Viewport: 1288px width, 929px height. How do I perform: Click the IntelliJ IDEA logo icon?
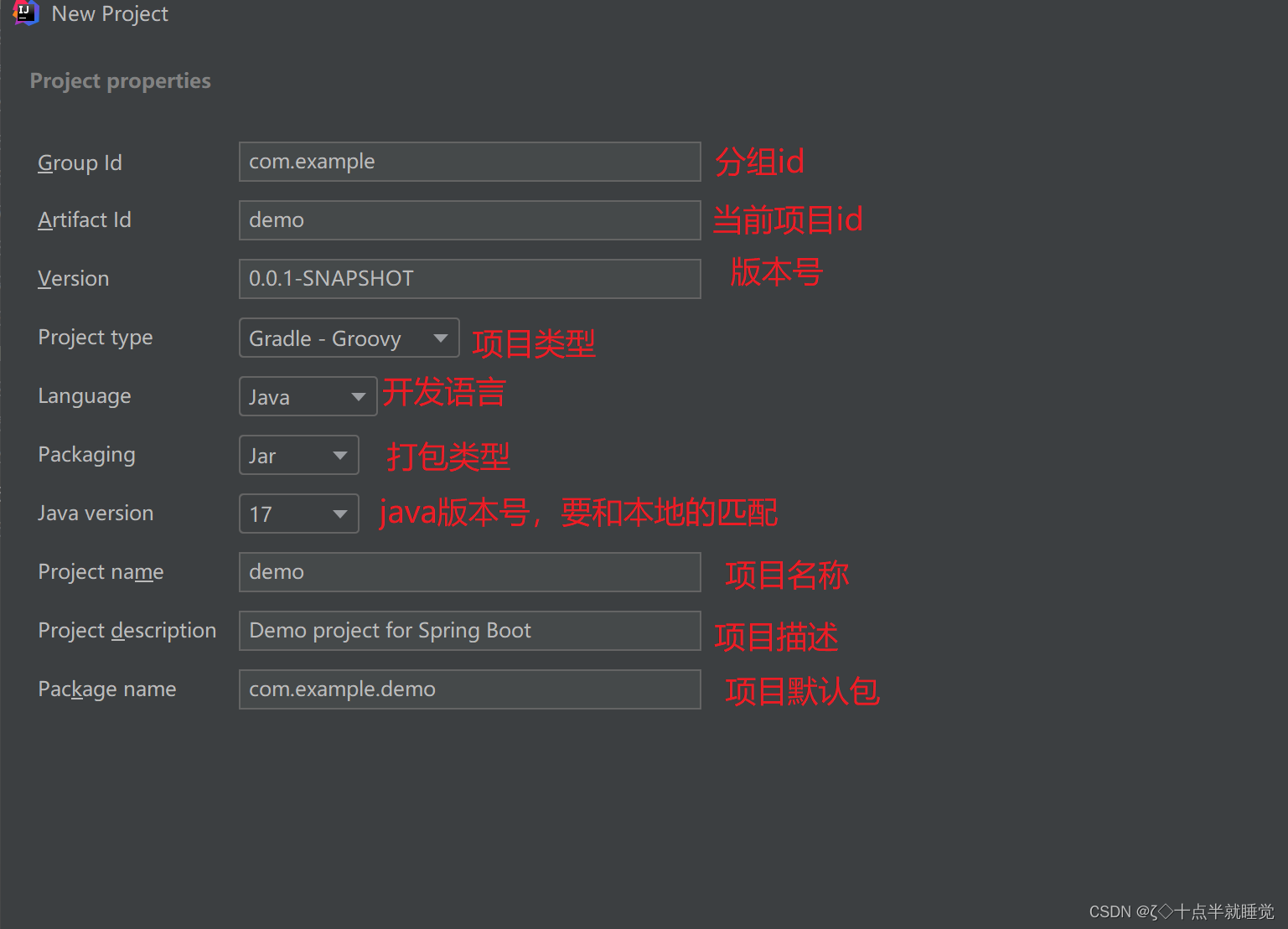pos(26,13)
